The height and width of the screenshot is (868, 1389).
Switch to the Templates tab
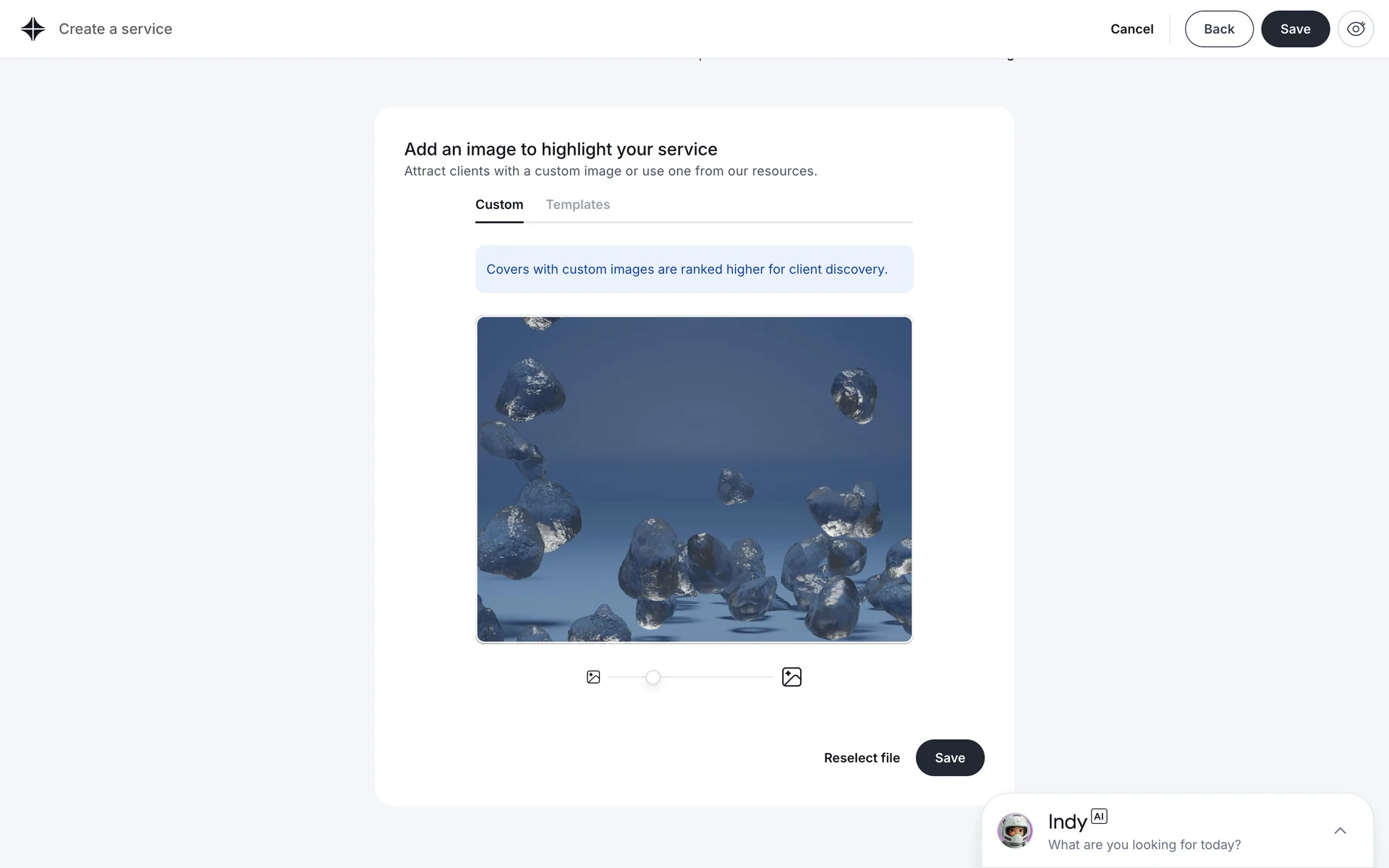(x=577, y=205)
